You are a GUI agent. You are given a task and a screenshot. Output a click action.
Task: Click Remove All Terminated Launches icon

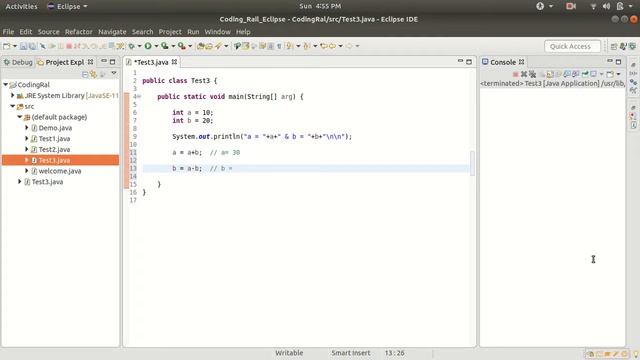[533, 74]
